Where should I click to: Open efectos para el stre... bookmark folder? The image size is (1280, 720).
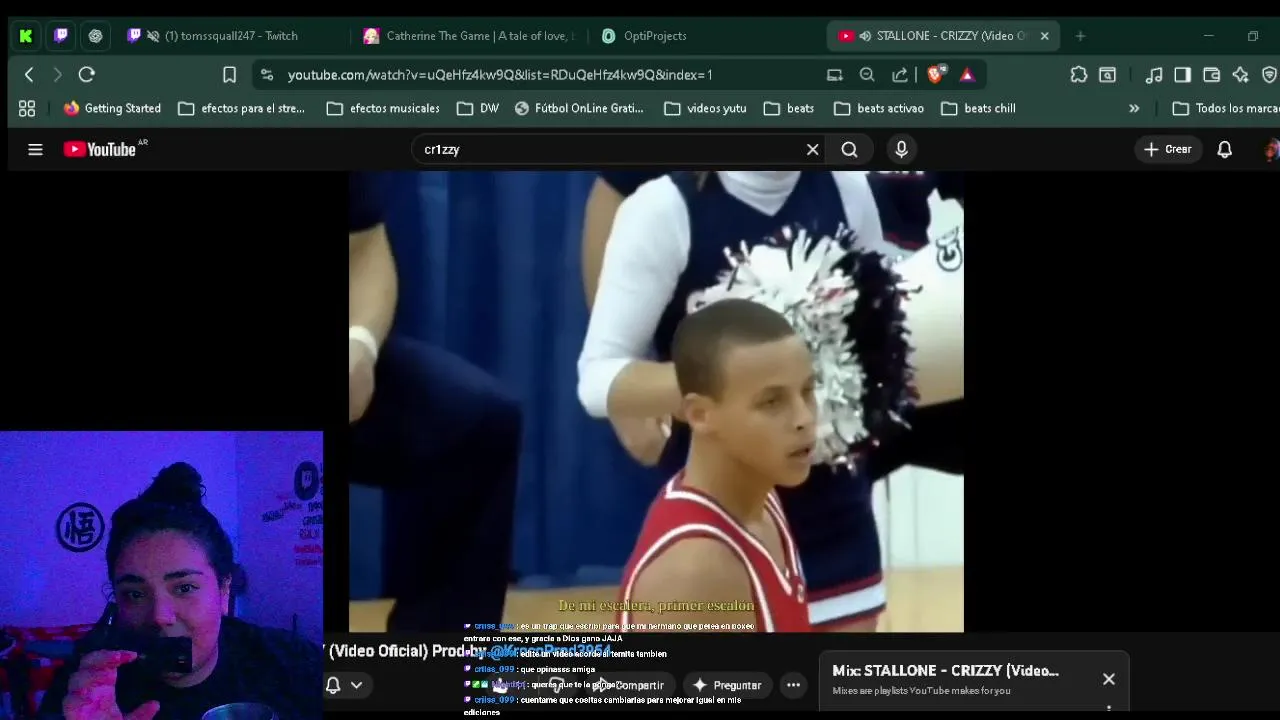coord(241,108)
